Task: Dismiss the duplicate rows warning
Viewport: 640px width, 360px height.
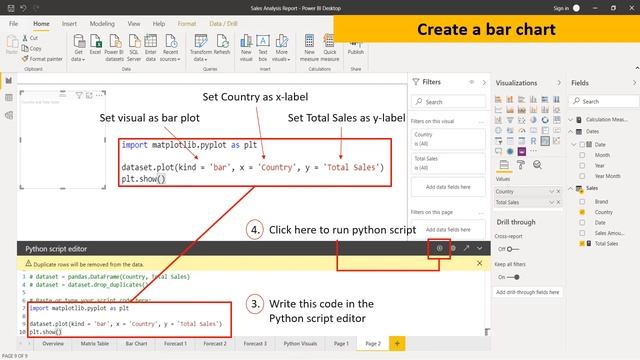Action: pos(480,264)
